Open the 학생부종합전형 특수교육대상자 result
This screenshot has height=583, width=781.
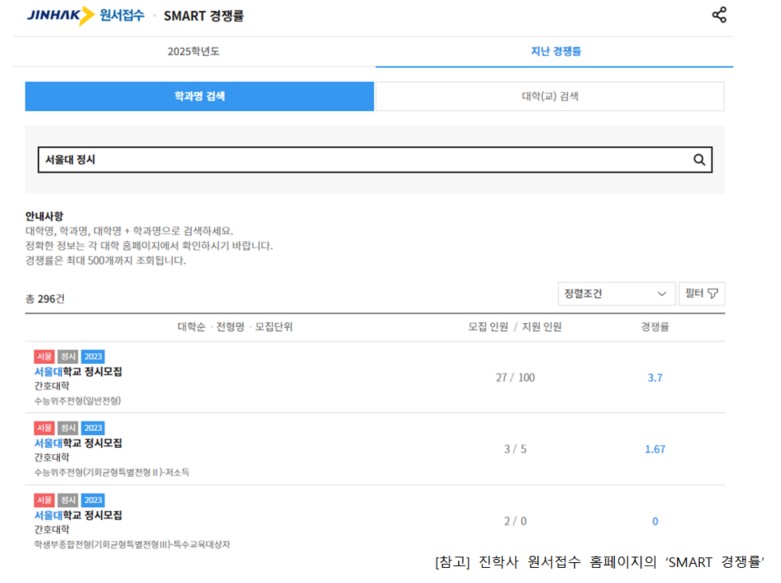click(78, 515)
